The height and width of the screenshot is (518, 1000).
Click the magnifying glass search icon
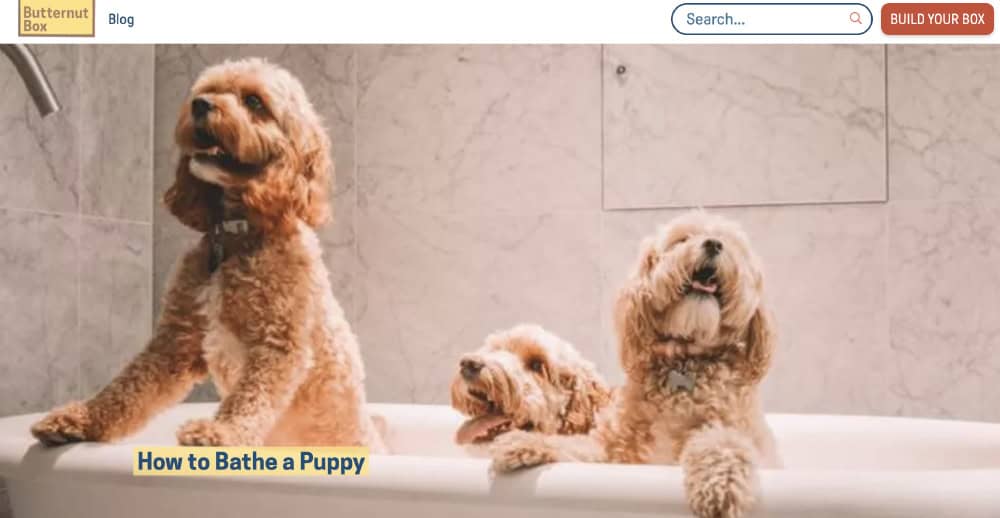(855, 18)
